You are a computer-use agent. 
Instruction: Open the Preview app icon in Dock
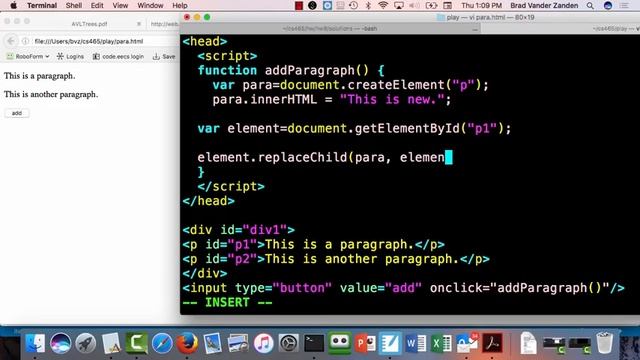click(213, 343)
